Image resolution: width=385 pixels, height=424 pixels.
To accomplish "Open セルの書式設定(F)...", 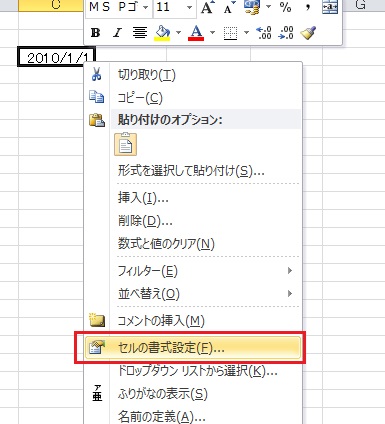I will (x=193, y=348).
